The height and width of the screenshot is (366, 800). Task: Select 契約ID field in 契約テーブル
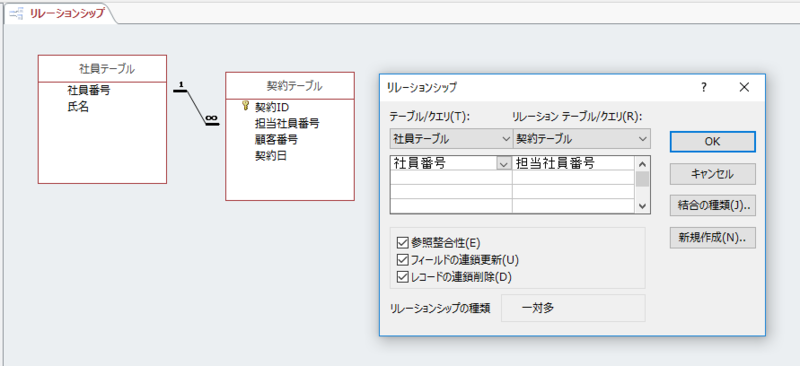pos(272,107)
